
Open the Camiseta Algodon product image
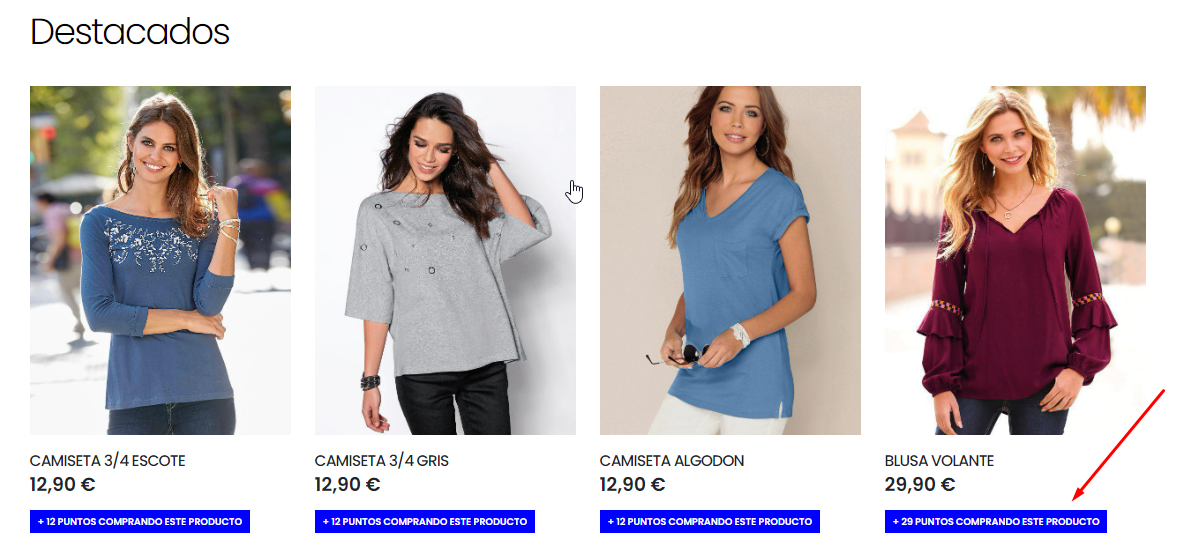730,260
